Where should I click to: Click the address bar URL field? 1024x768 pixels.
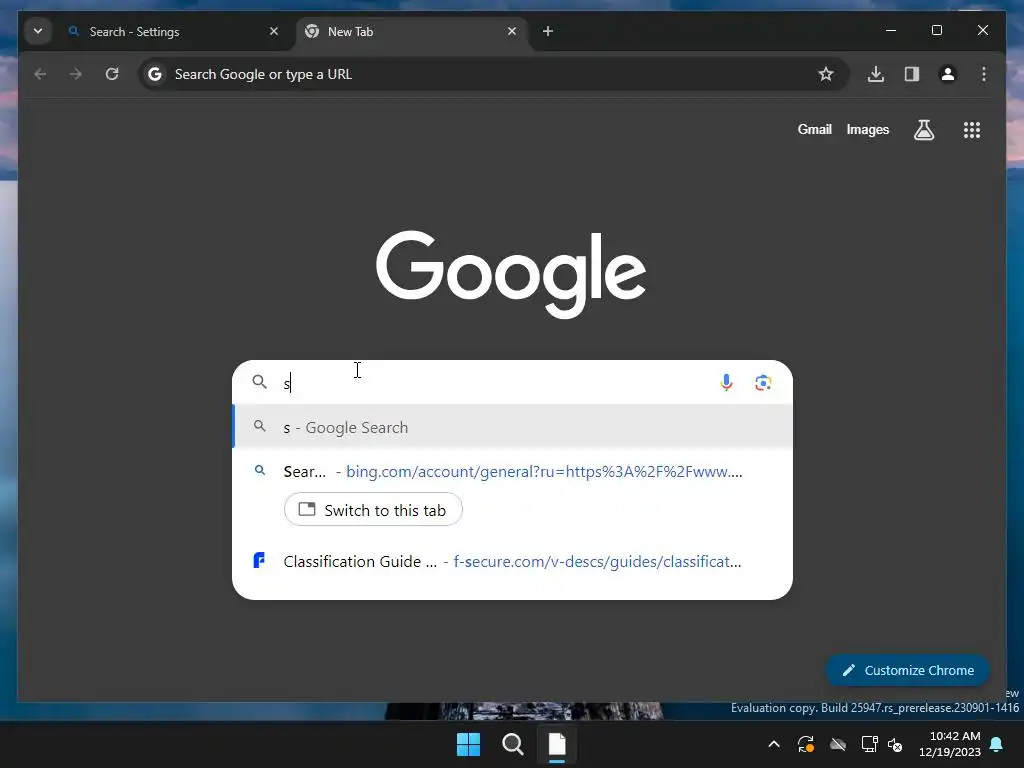pyautogui.click(x=493, y=74)
